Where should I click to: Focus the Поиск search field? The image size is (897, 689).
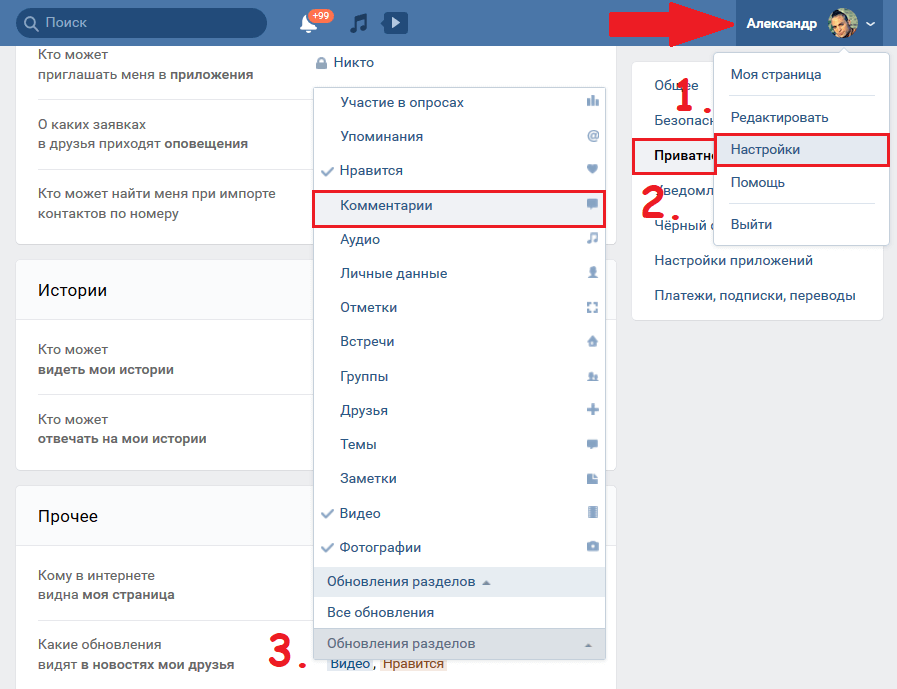click(141, 23)
